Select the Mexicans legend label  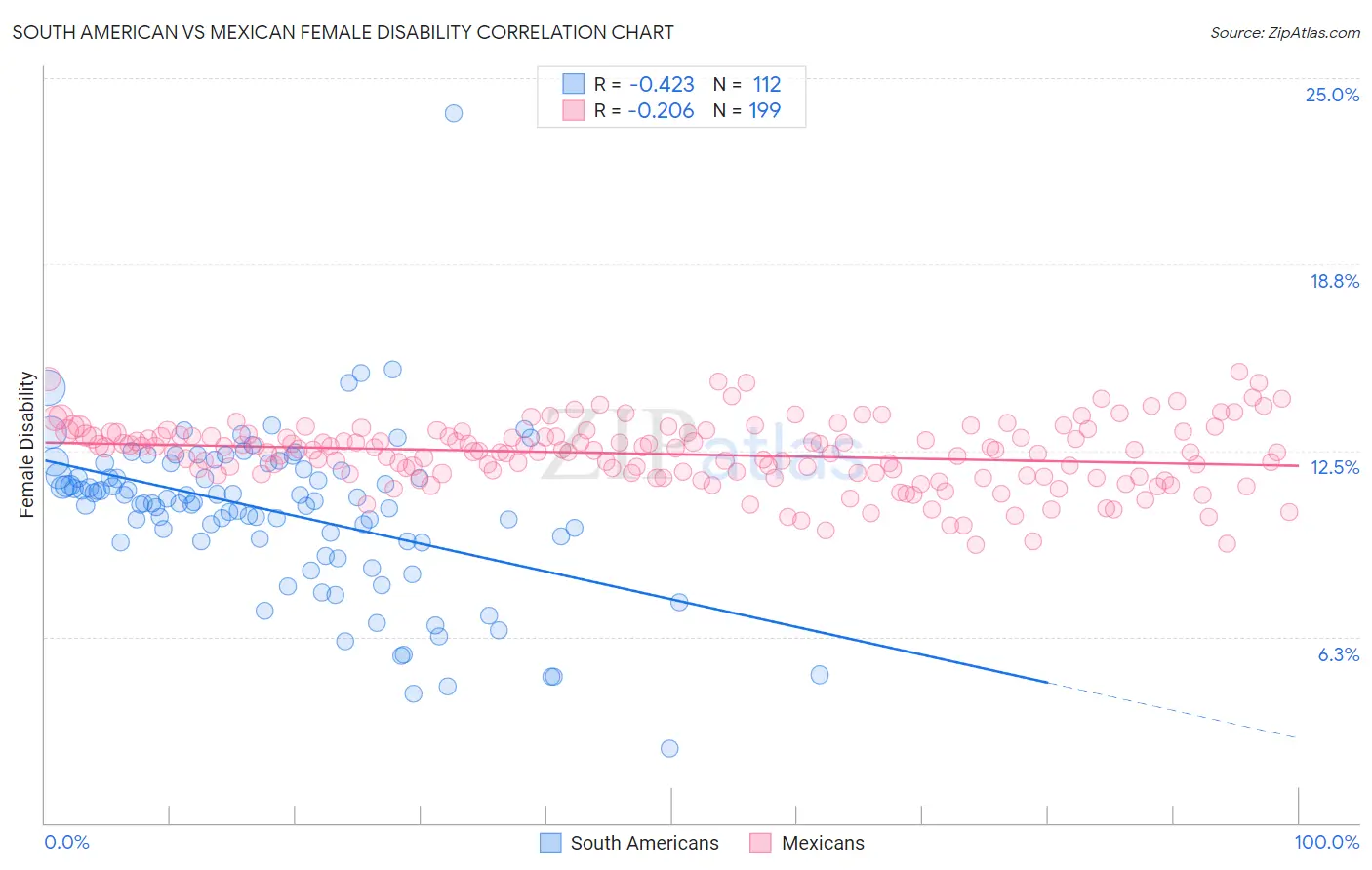(x=823, y=843)
